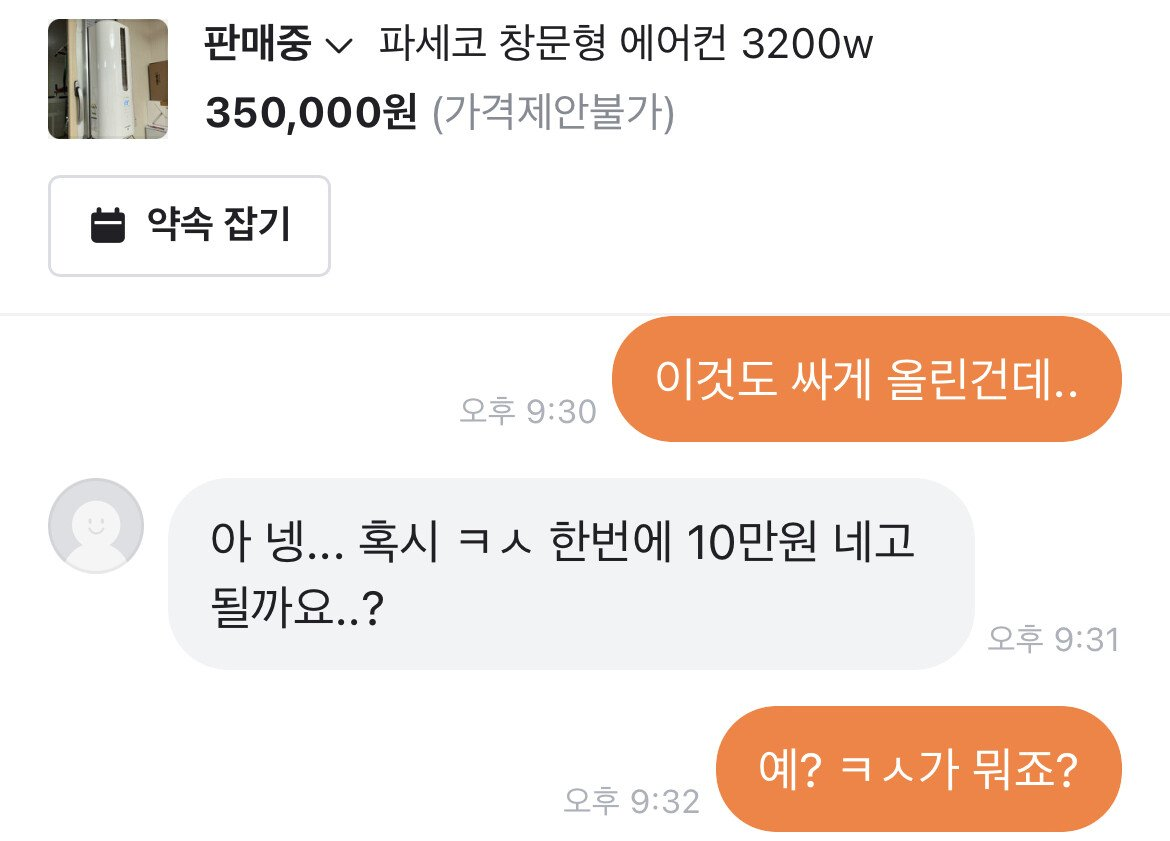This screenshot has width=1170, height=841.
Task: Open the air conditioner product thumbnail
Action: (x=108, y=79)
